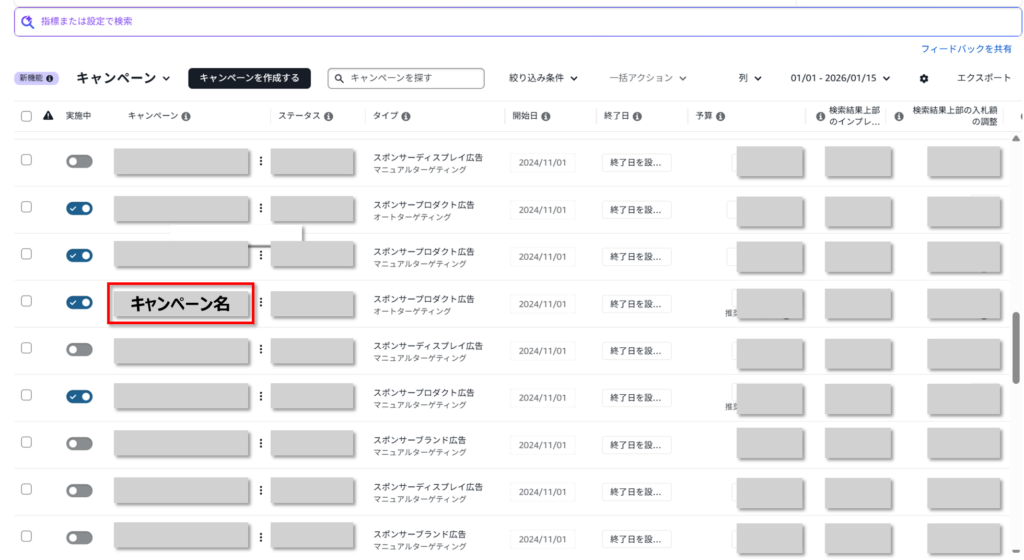Open three-dot menu for the キャンペーン名 row
The image size is (1024, 560).
click(x=261, y=302)
